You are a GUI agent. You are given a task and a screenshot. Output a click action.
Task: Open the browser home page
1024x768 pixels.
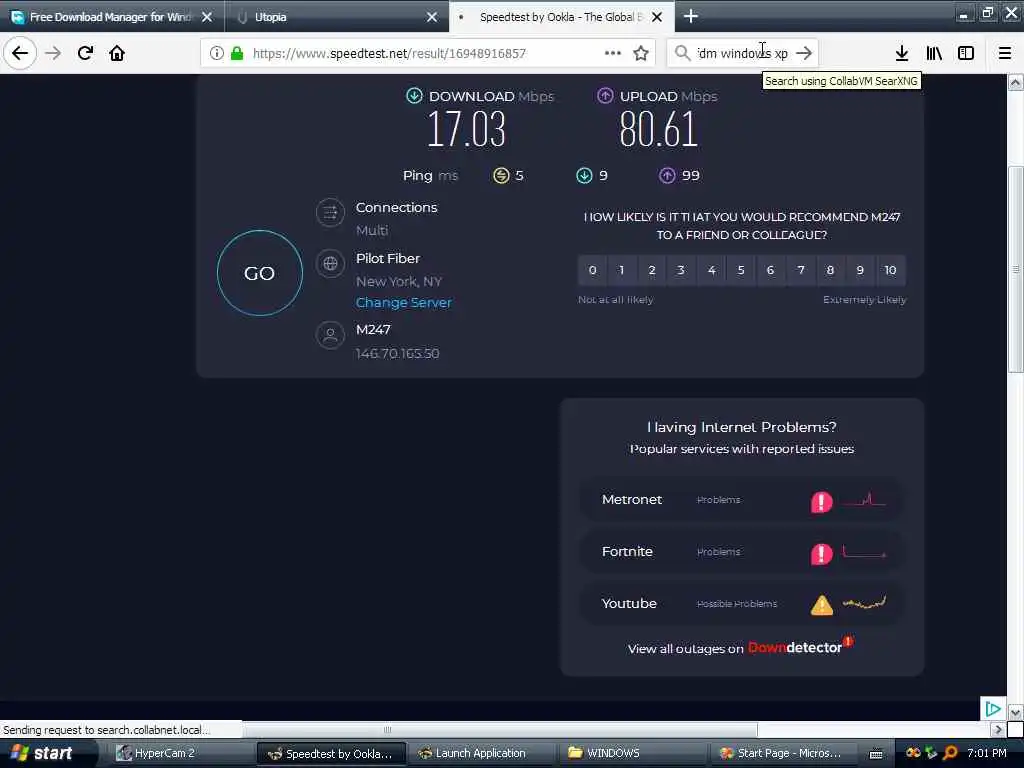point(117,53)
